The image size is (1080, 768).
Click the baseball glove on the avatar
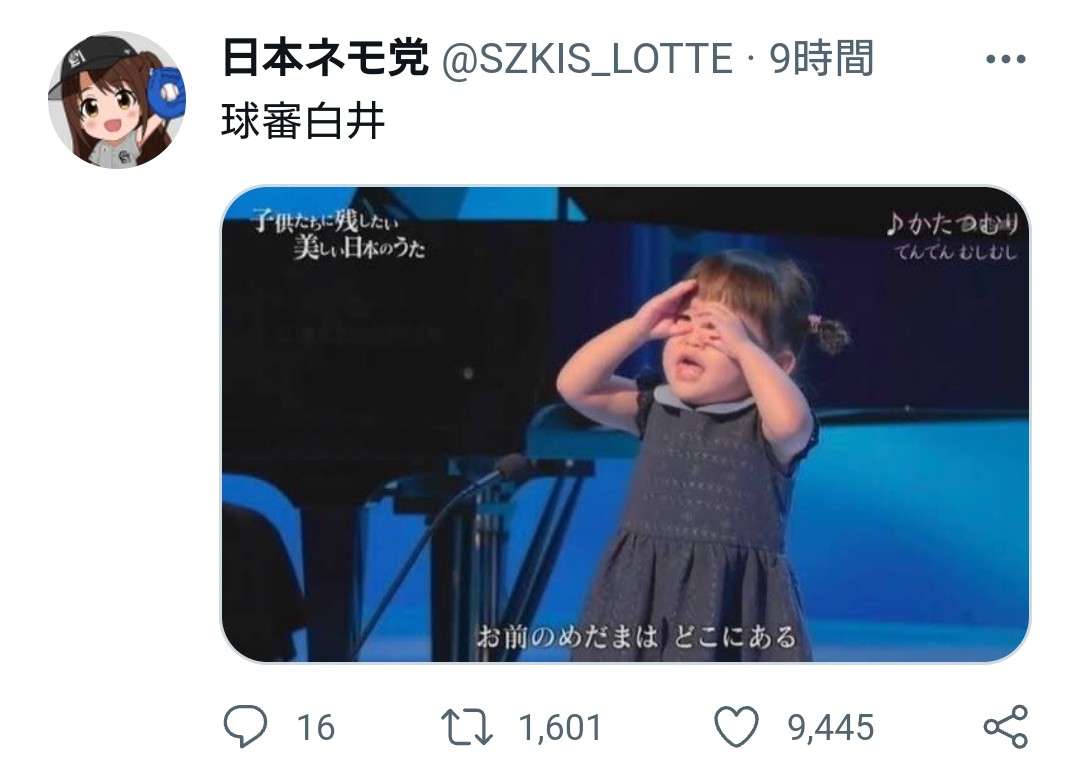[x=167, y=90]
